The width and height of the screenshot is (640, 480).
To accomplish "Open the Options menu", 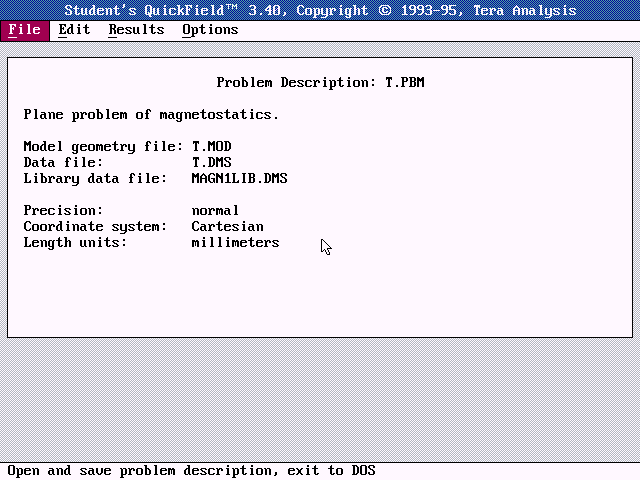I will pos(210,30).
